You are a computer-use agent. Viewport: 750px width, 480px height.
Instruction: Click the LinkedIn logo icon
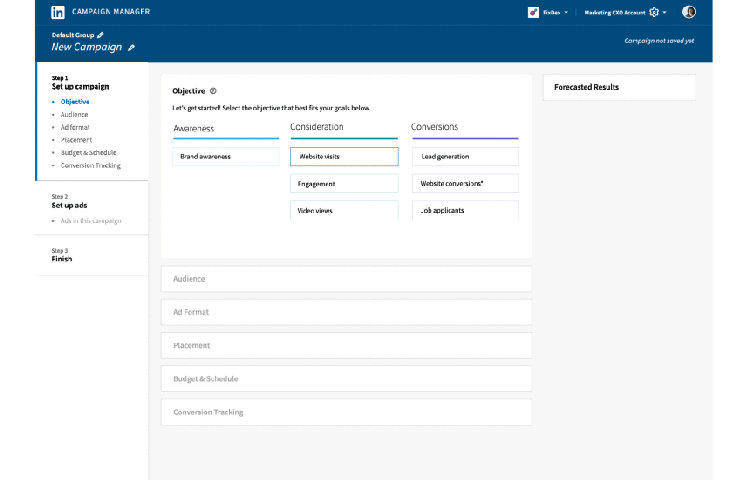[x=58, y=12]
